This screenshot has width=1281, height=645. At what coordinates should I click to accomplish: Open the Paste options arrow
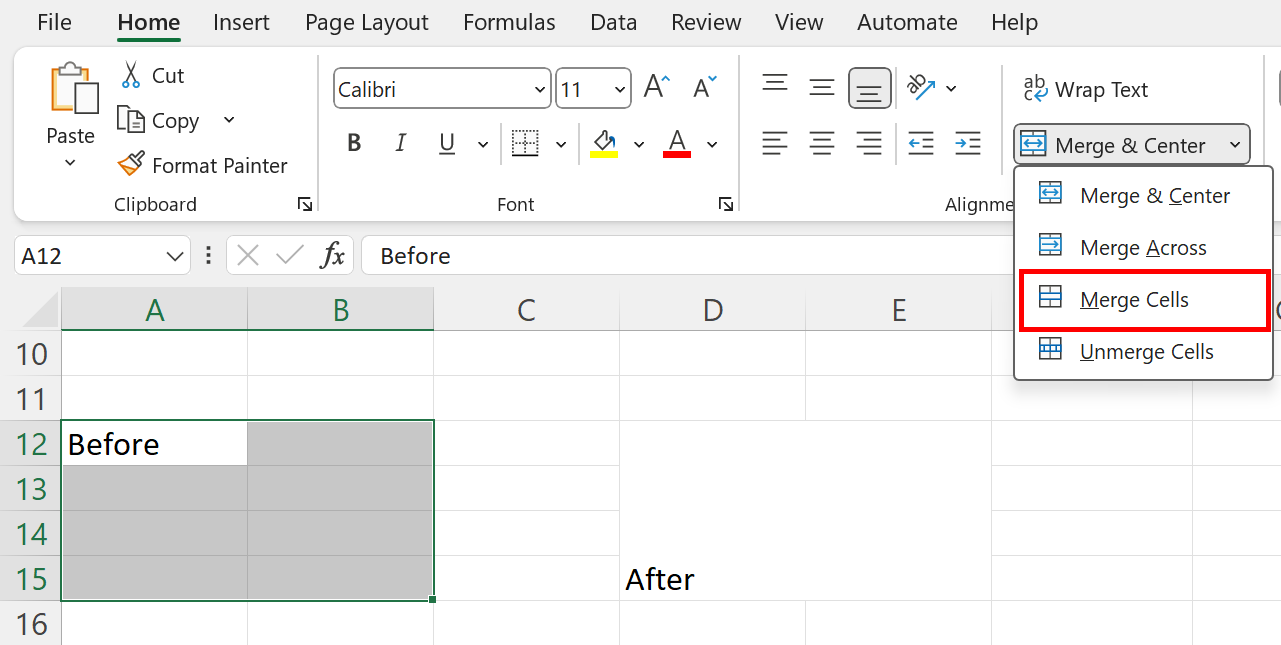pyautogui.click(x=70, y=161)
